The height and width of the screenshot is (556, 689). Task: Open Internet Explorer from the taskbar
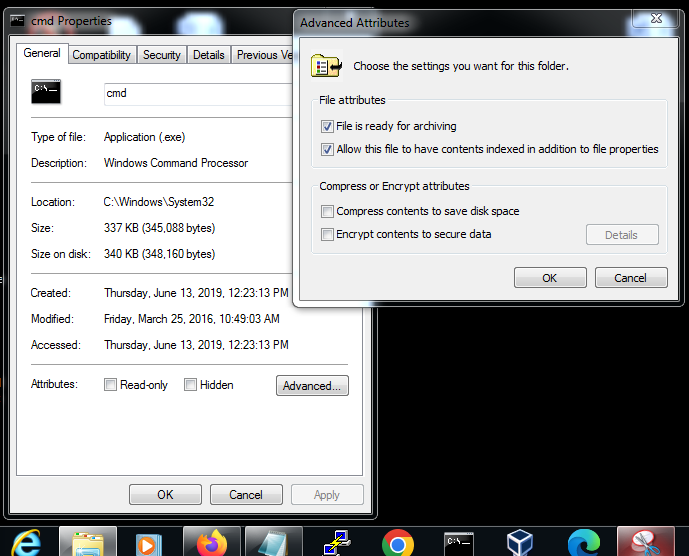(26, 543)
